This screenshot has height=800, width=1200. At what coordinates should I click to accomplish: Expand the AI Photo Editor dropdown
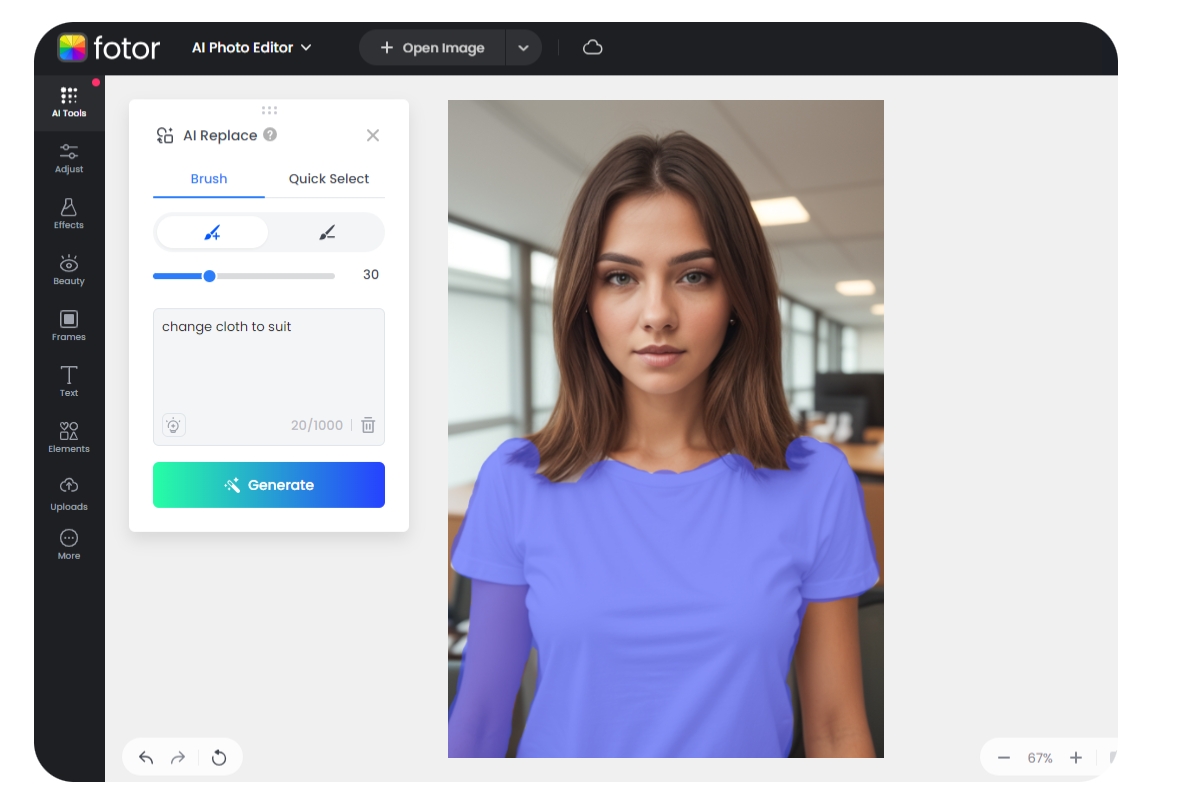click(252, 47)
